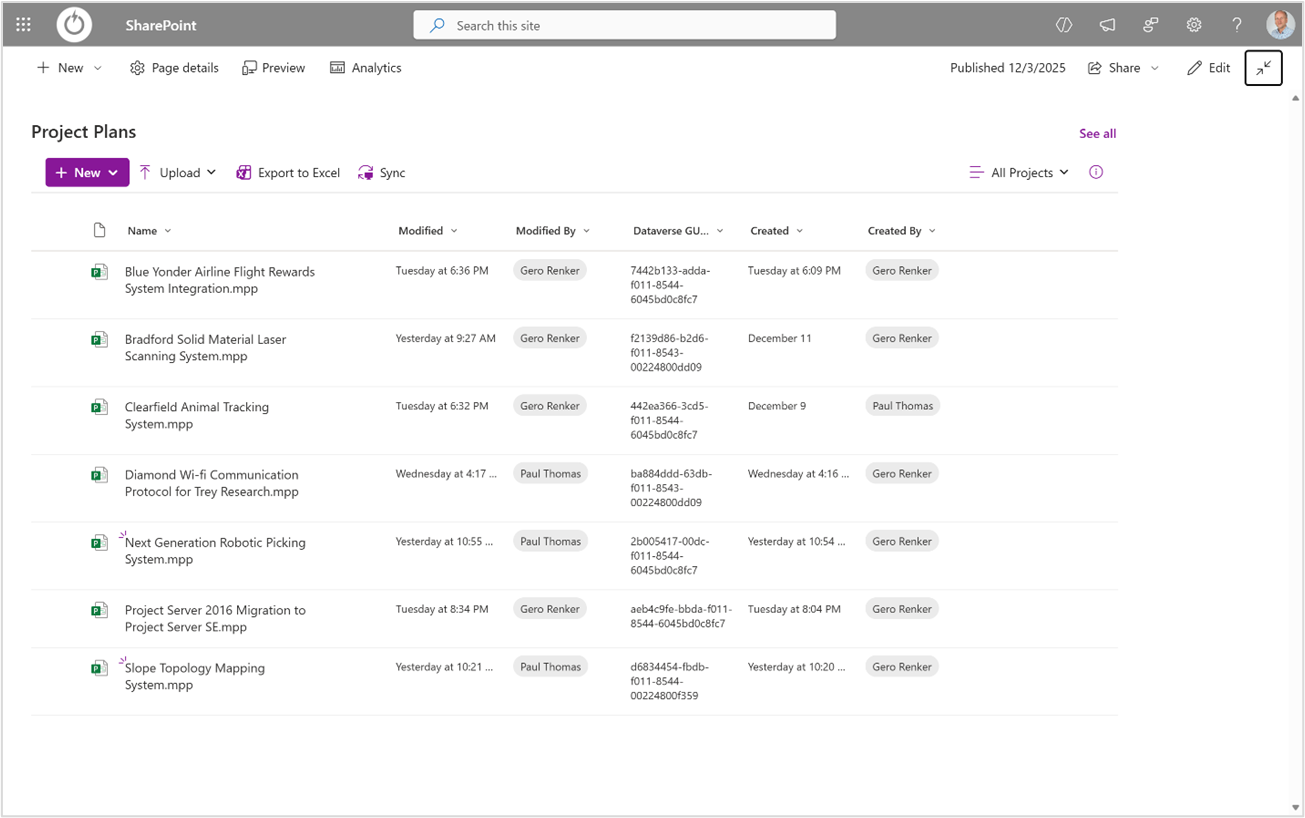
Task: Click the library information icon
Action: [1095, 172]
